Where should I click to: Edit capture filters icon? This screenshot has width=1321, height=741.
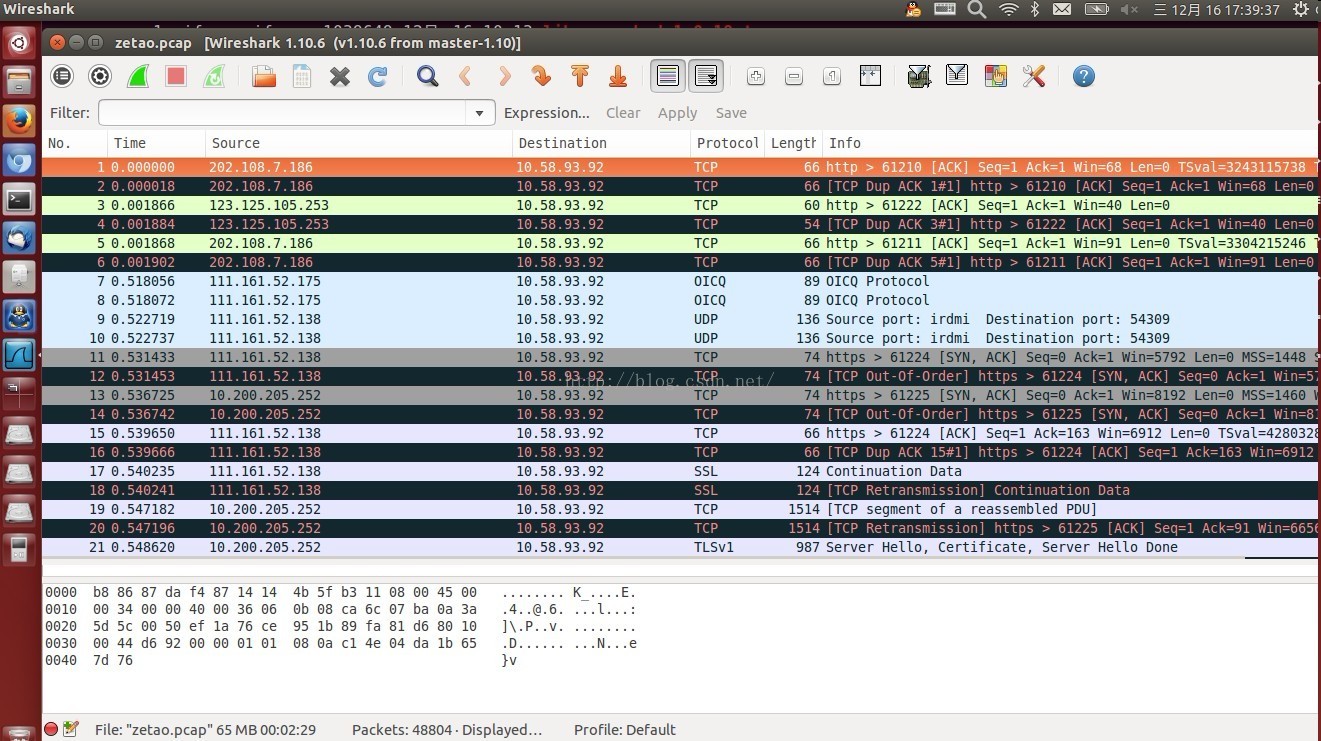(x=919, y=76)
